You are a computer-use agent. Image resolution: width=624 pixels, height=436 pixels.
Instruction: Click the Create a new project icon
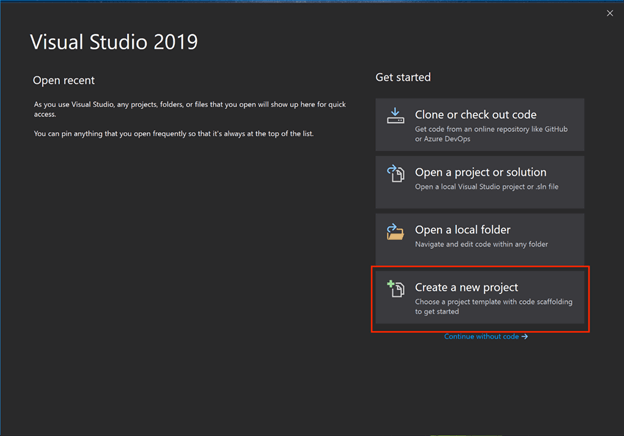click(x=395, y=290)
